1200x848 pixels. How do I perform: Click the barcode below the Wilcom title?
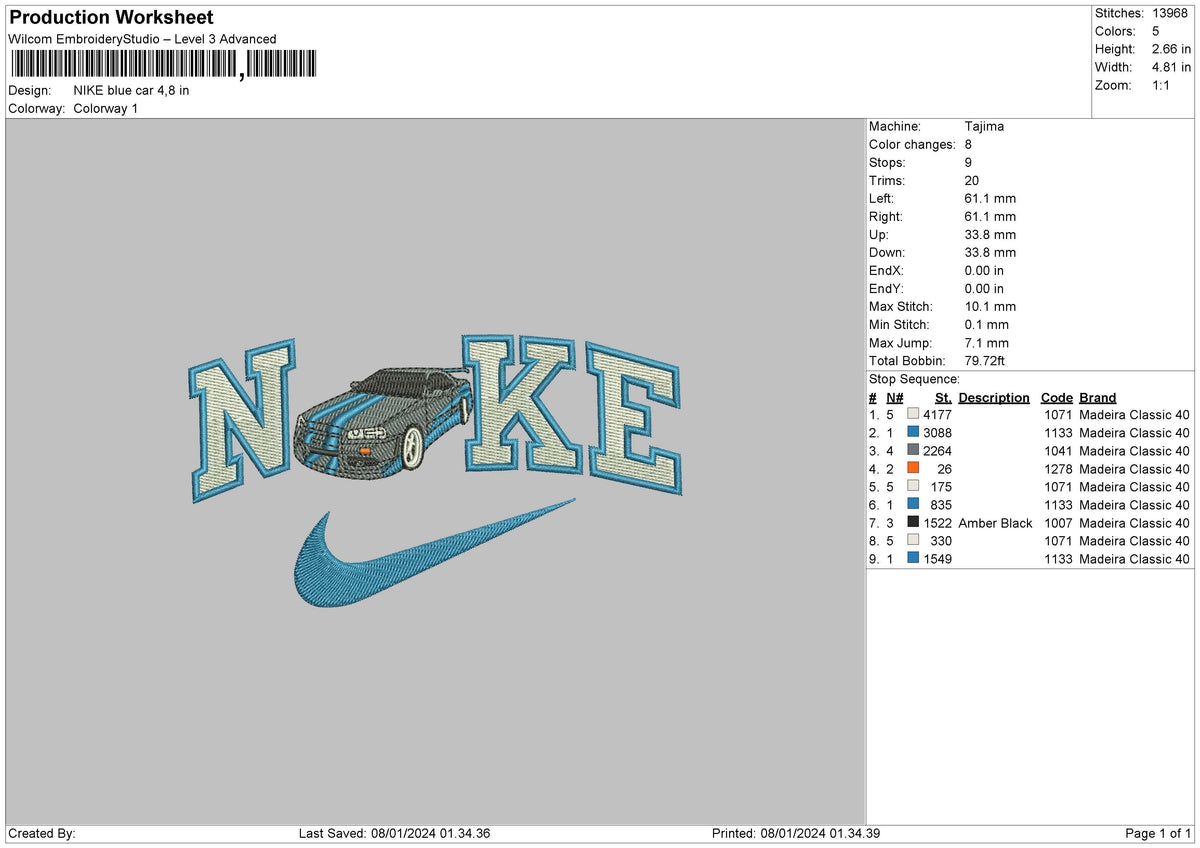pyautogui.click(x=163, y=65)
